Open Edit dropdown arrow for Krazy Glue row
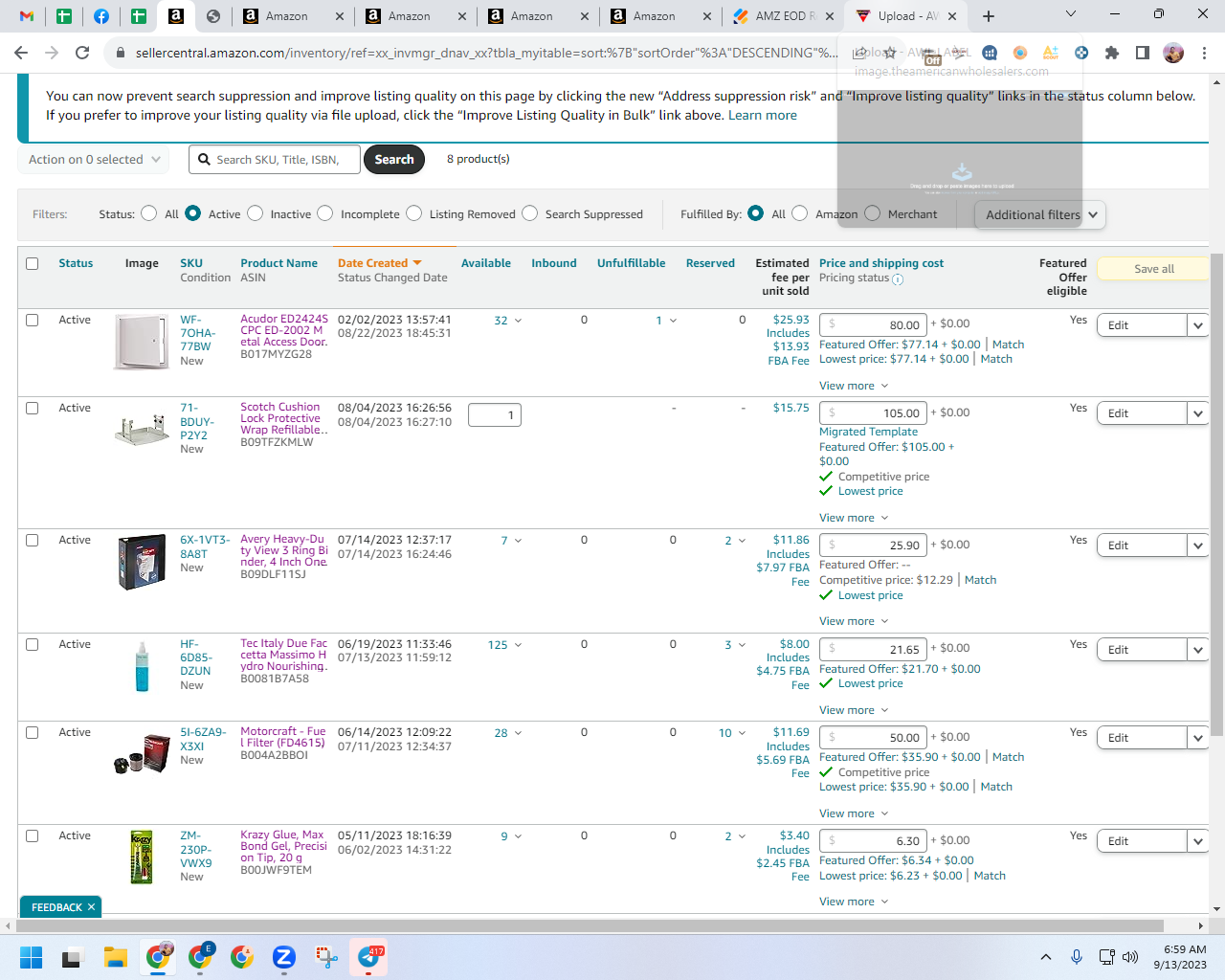 point(1197,841)
